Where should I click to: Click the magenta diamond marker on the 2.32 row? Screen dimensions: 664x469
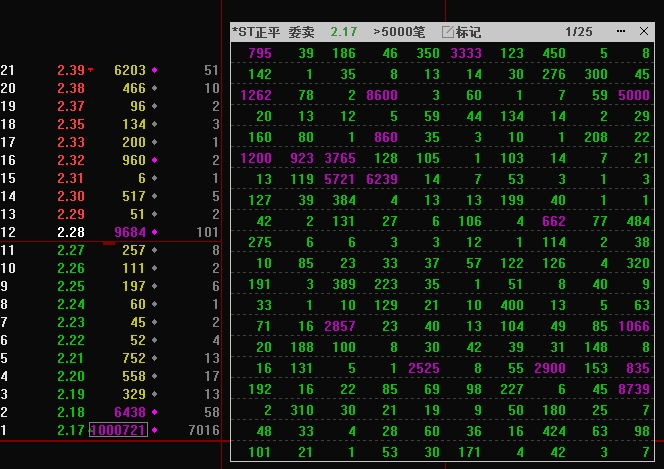pyautogui.click(x=155, y=160)
